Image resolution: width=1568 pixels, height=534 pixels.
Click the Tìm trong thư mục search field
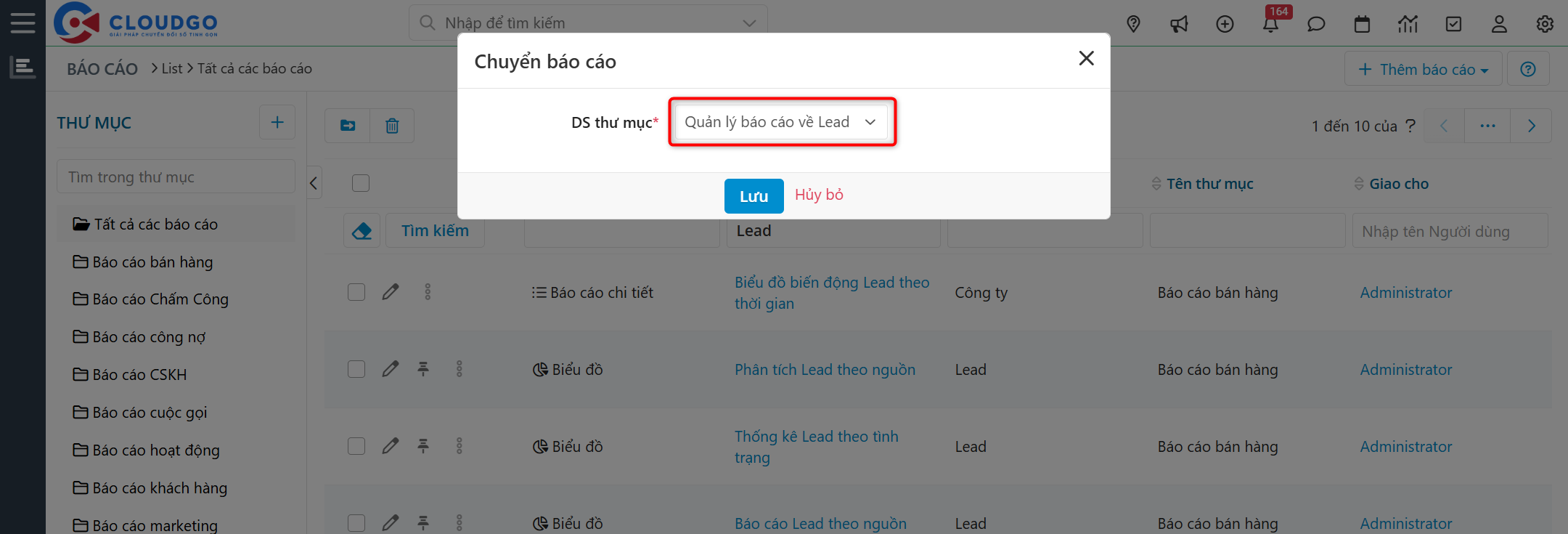coord(176,177)
